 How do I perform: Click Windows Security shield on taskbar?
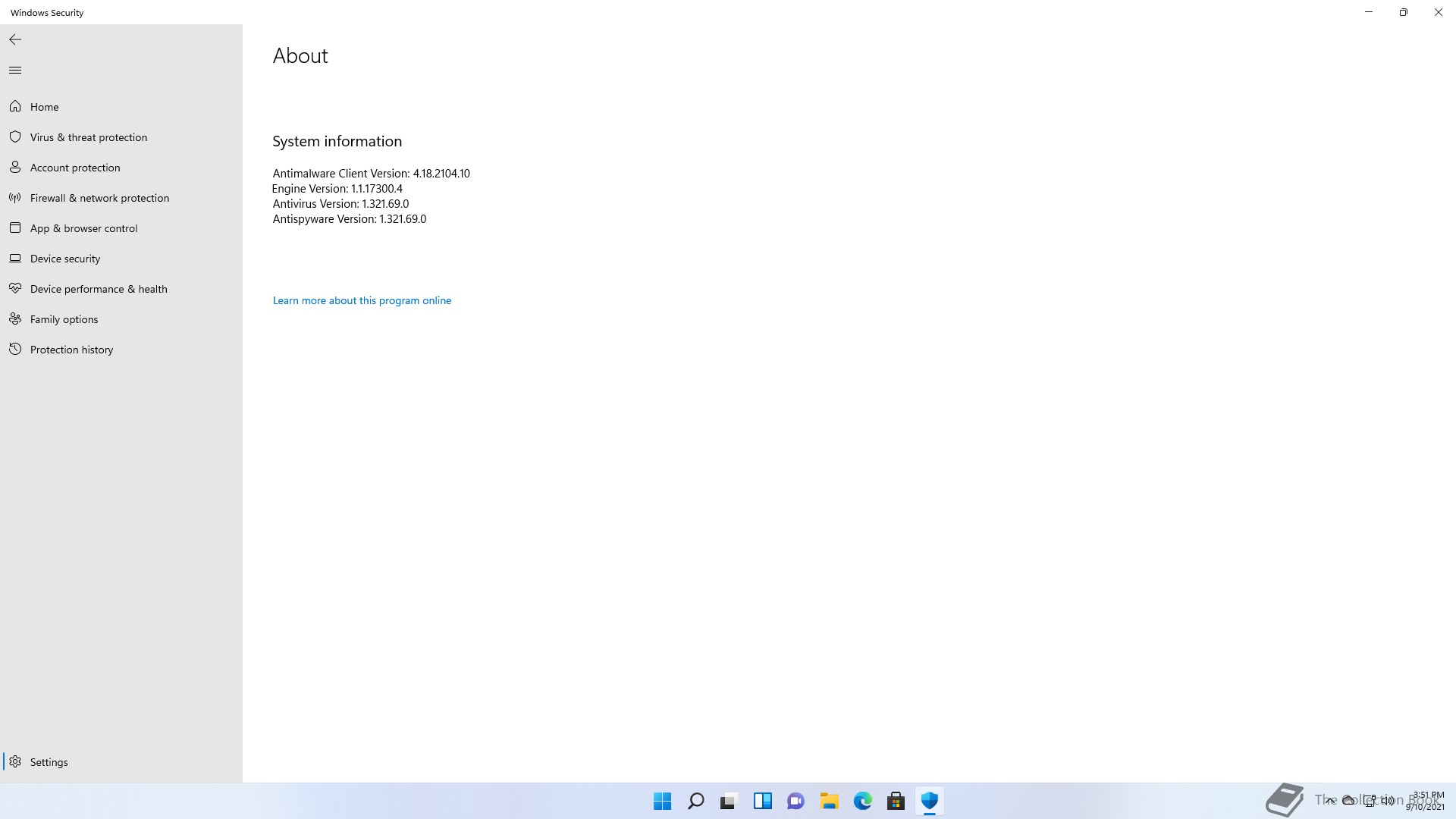click(x=929, y=801)
